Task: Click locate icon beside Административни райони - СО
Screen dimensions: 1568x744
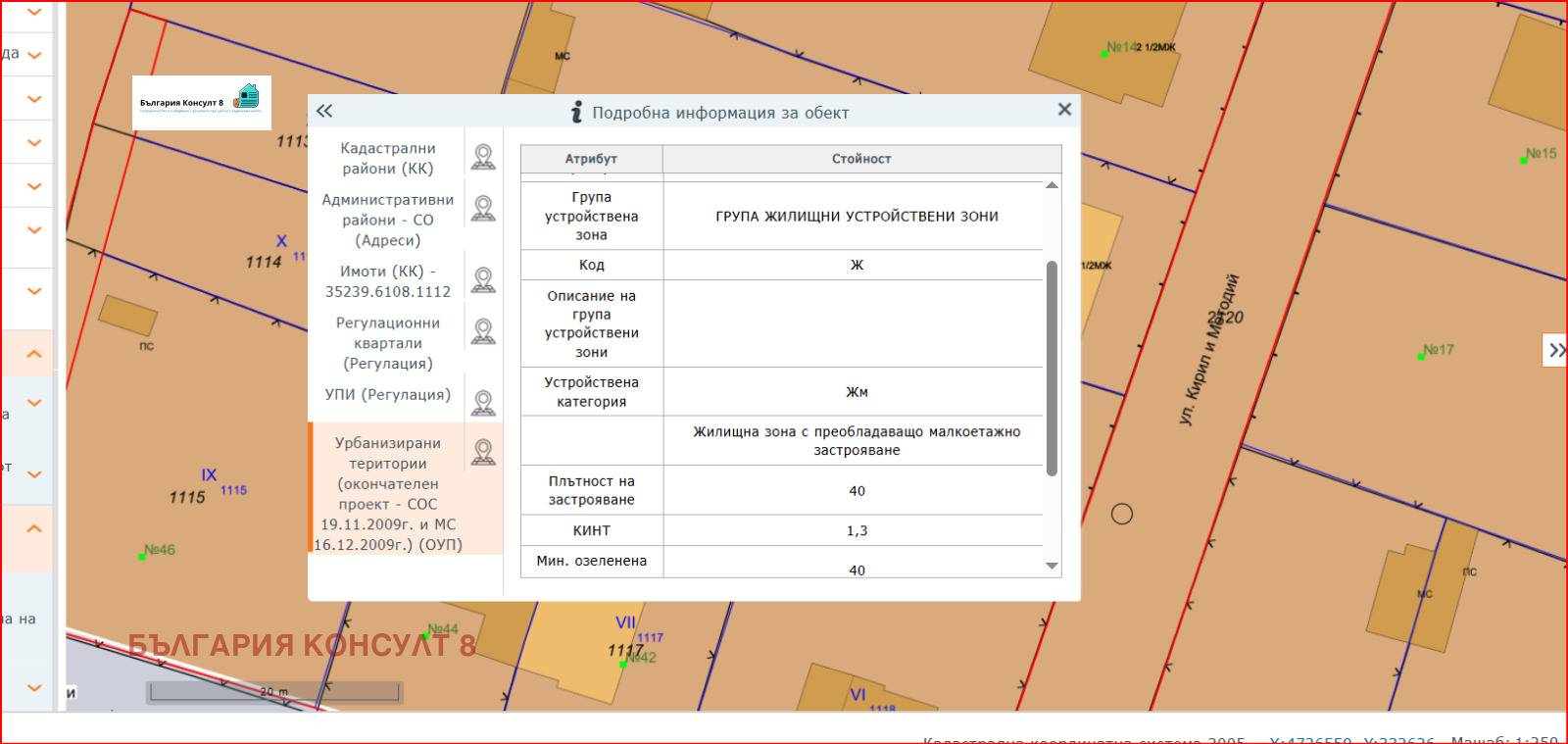Action: tap(483, 208)
